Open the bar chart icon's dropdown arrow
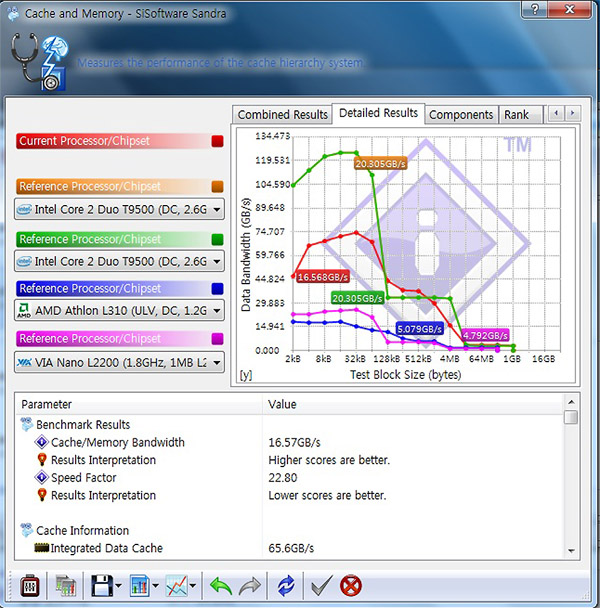 point(156,586)
